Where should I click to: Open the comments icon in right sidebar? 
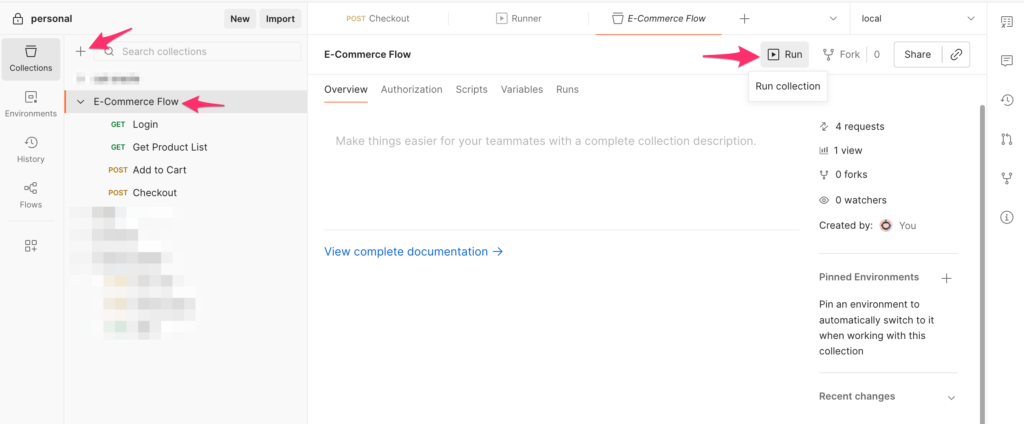tap(1006, 60)
